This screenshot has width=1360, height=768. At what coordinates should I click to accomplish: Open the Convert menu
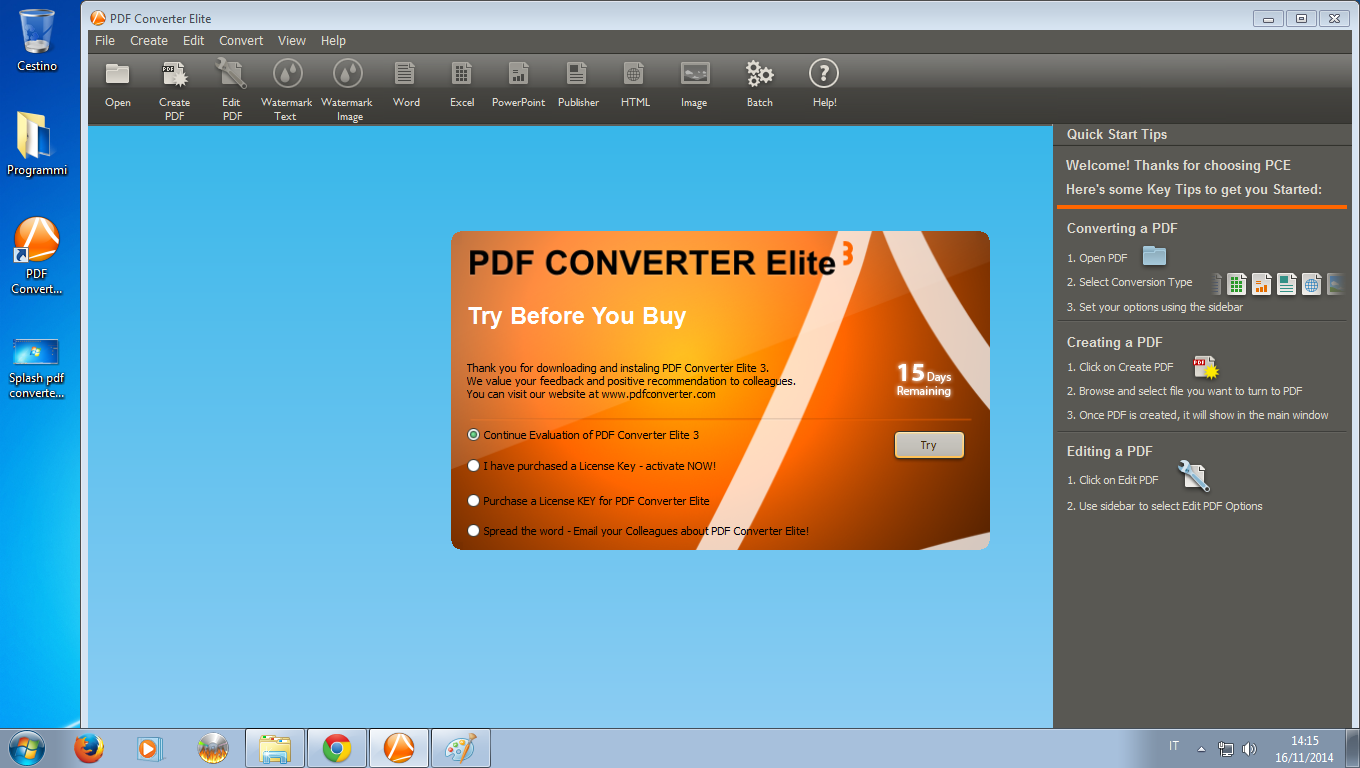241,41
